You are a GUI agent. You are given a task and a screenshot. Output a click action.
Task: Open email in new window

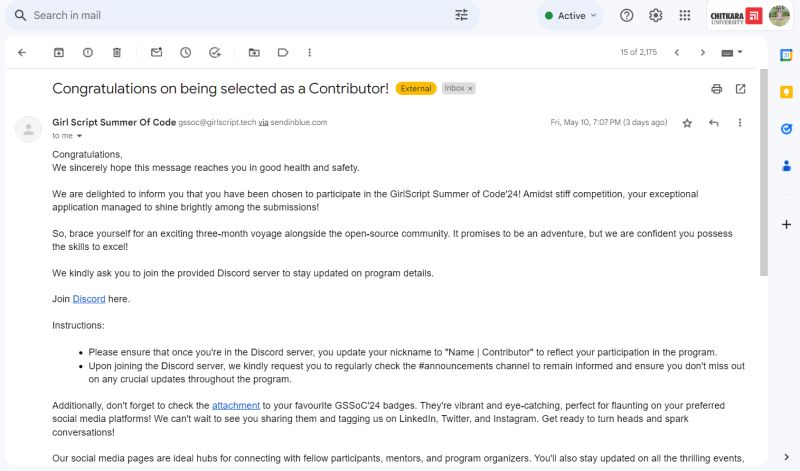[741, 89]
